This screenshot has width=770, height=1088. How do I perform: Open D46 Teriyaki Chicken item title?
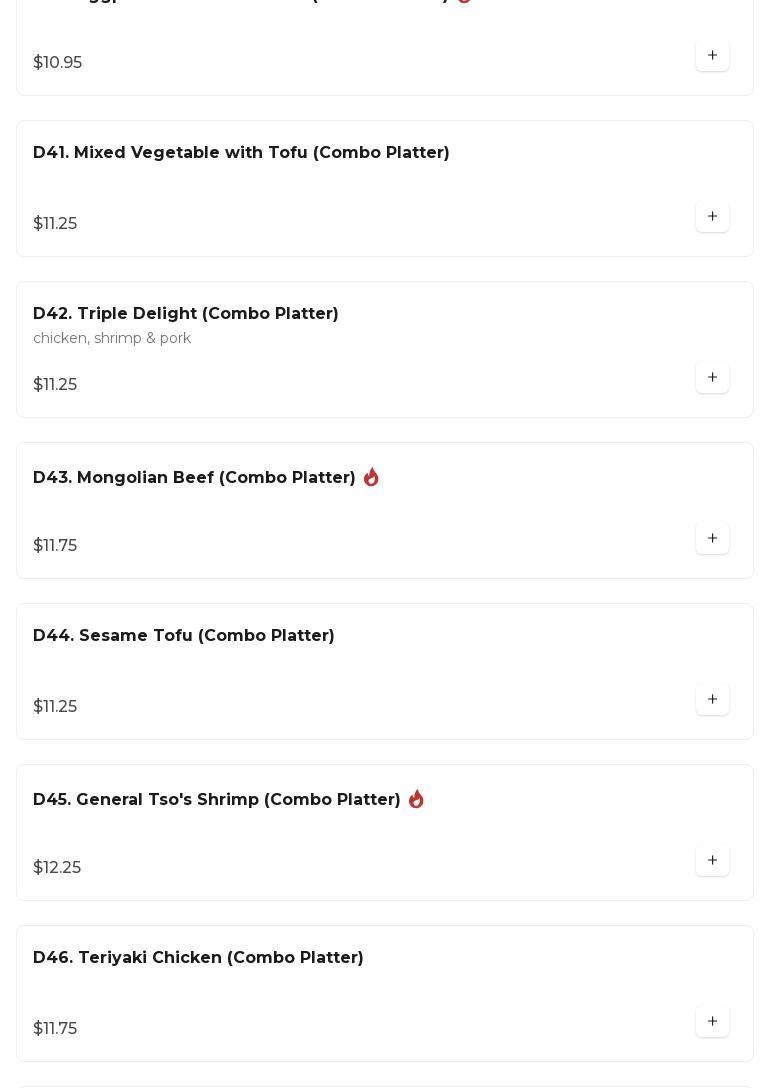point(198,958)
